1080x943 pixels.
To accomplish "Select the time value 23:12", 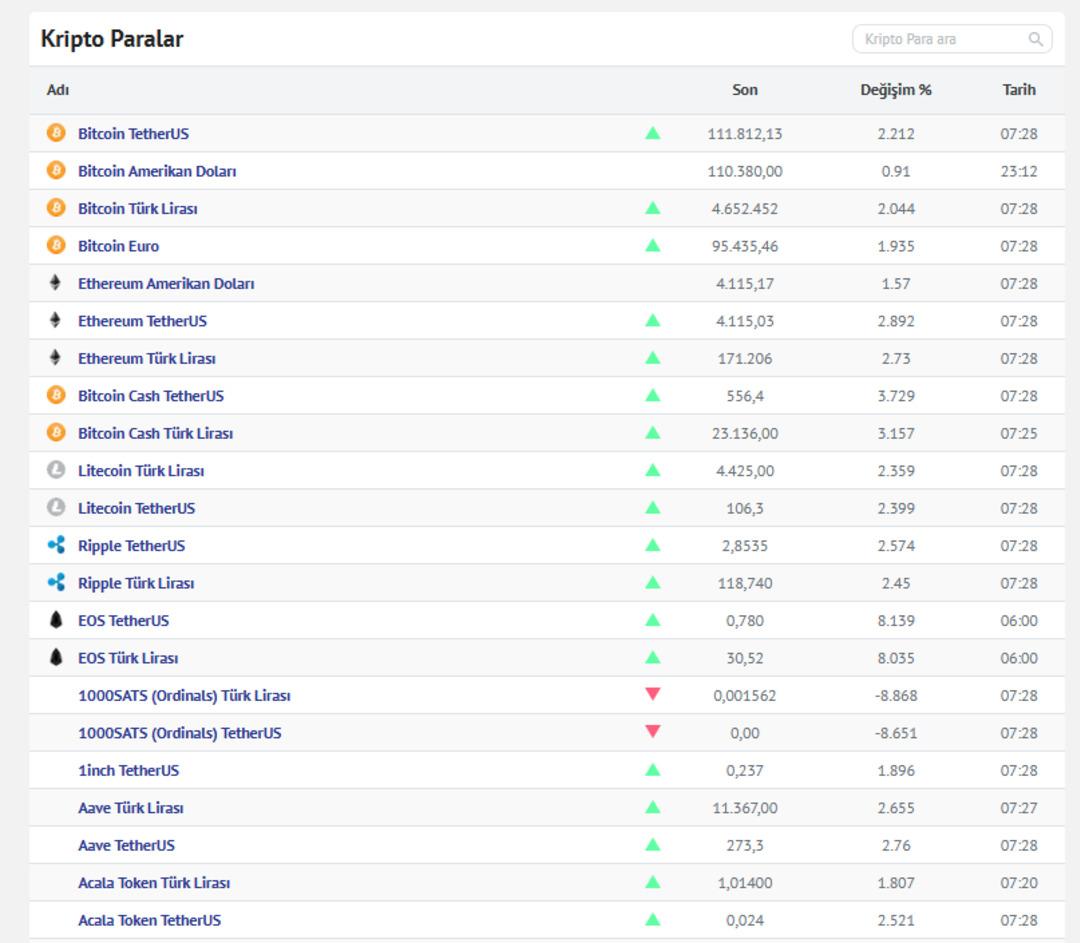I will (1019, 171).
